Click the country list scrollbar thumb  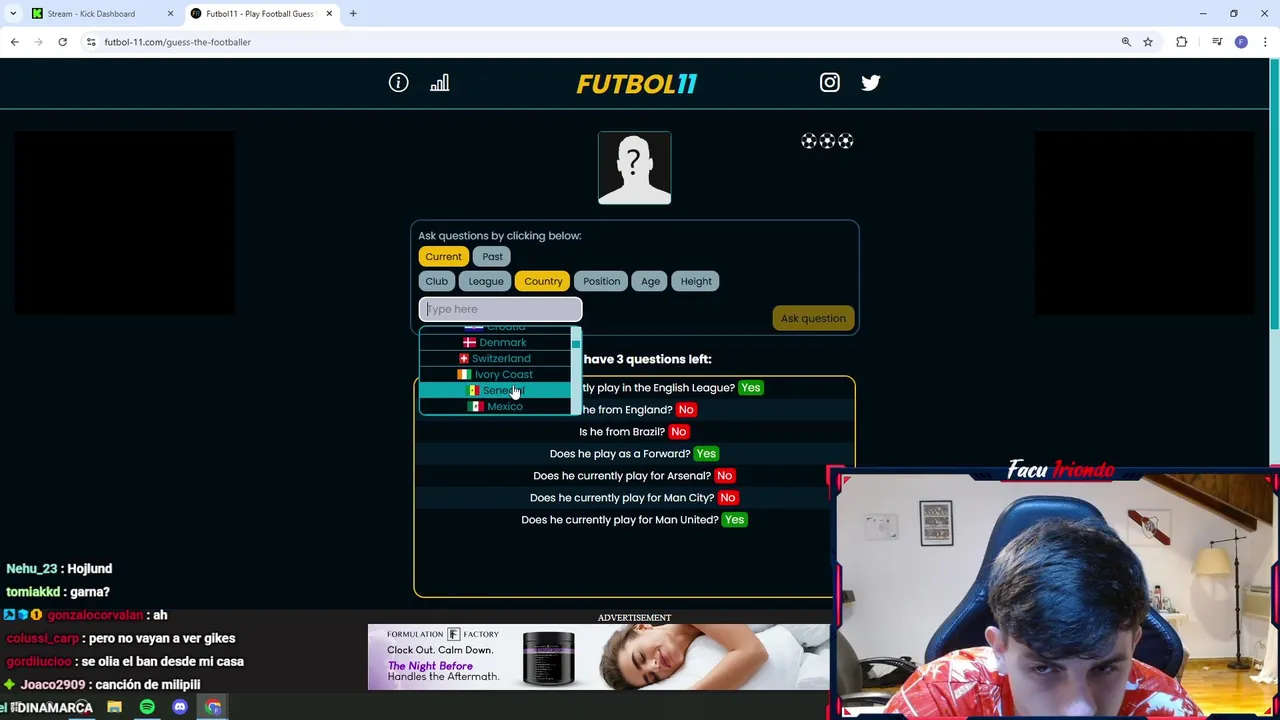click(x=576, y=343)
